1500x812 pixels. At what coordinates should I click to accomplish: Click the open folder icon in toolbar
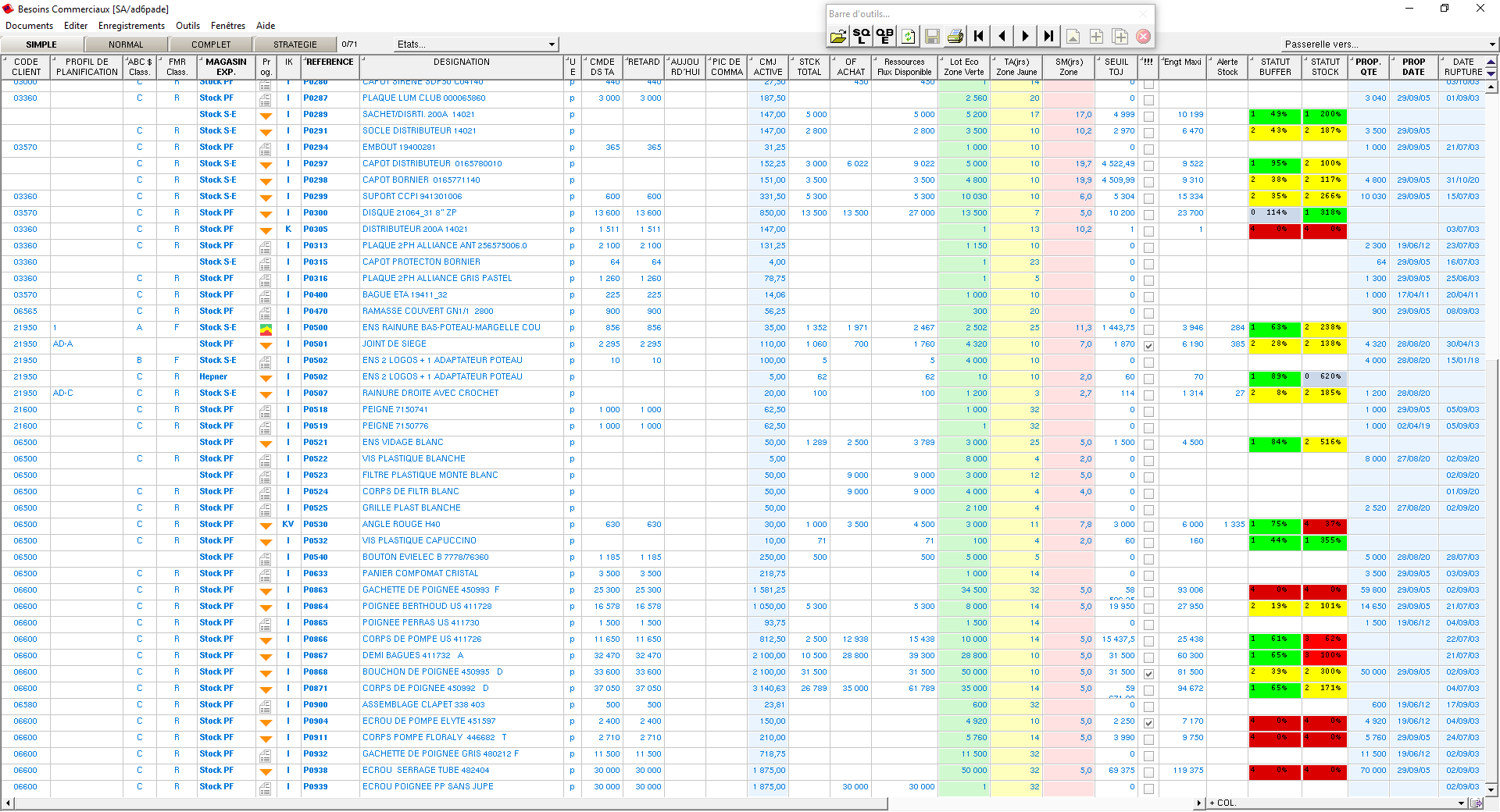(x=838, y=36)
